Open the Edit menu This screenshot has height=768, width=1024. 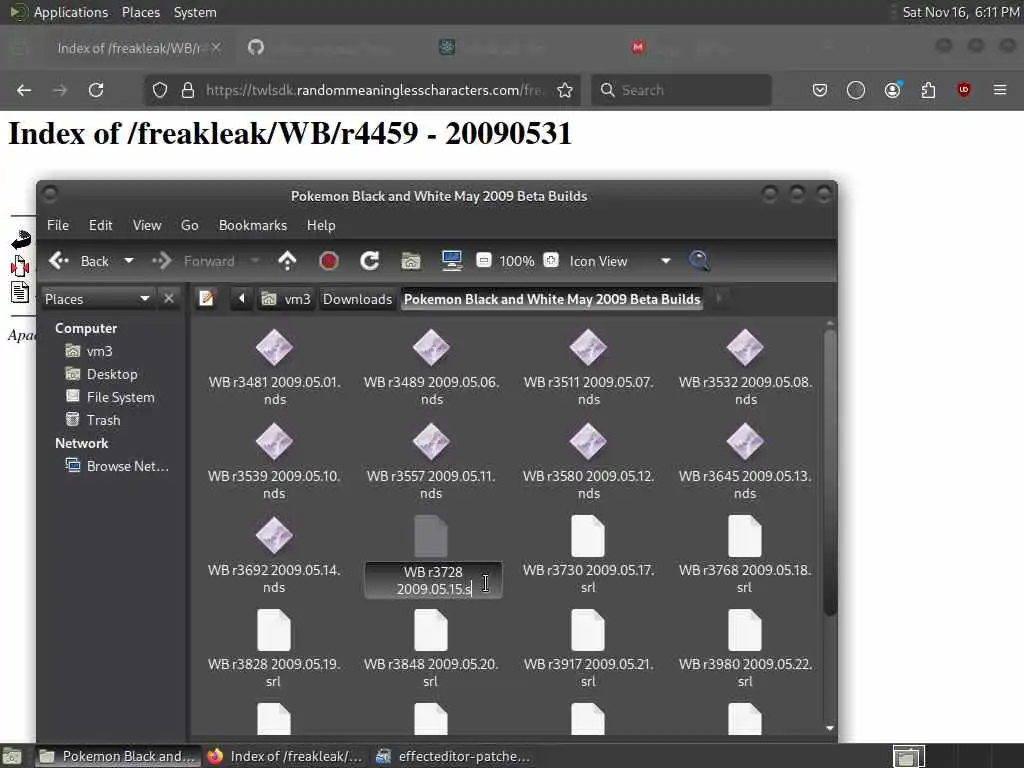[101, 225]
